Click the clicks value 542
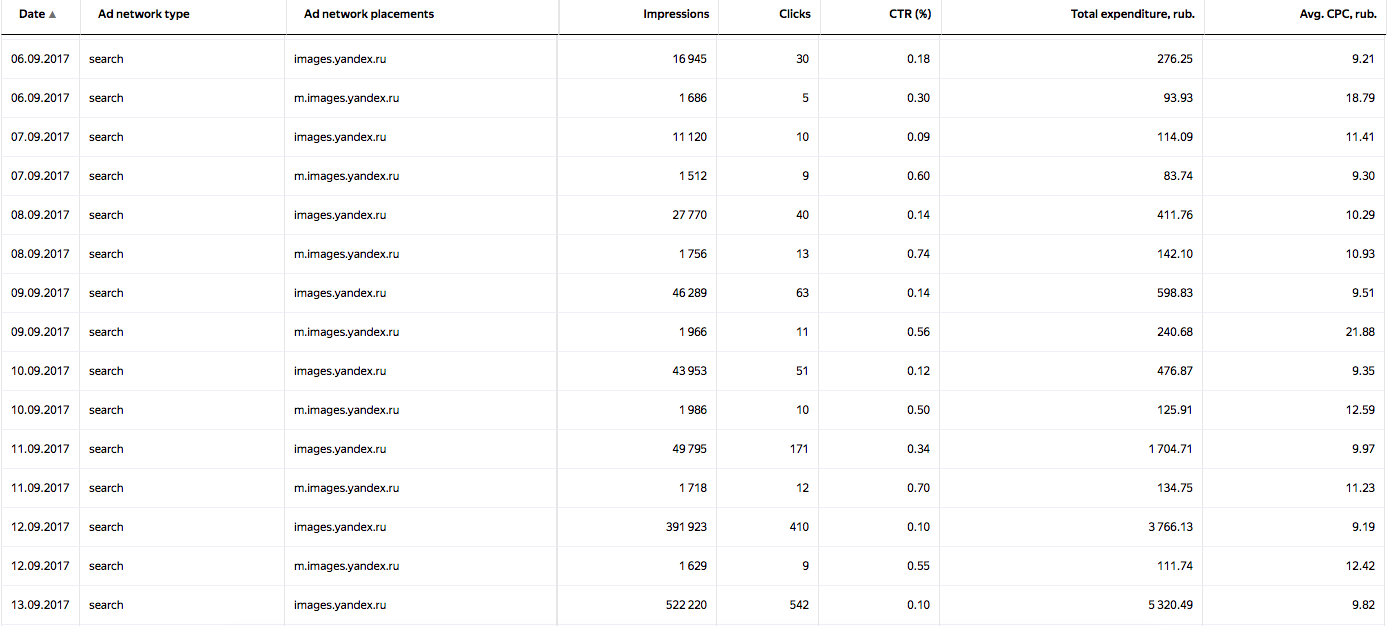 point(799,605)
